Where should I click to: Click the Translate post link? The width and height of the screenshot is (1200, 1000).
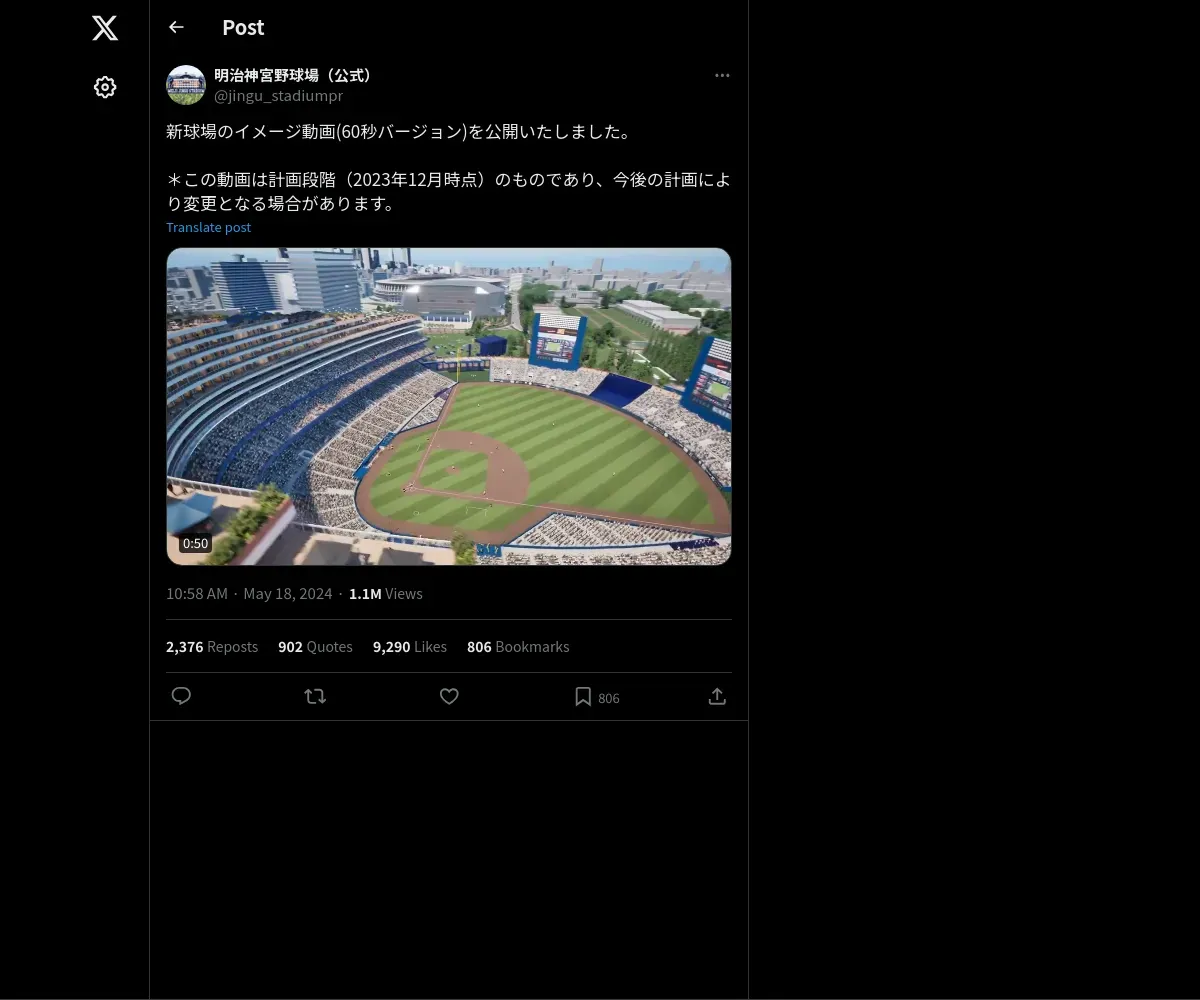click(x=208, y=227)
